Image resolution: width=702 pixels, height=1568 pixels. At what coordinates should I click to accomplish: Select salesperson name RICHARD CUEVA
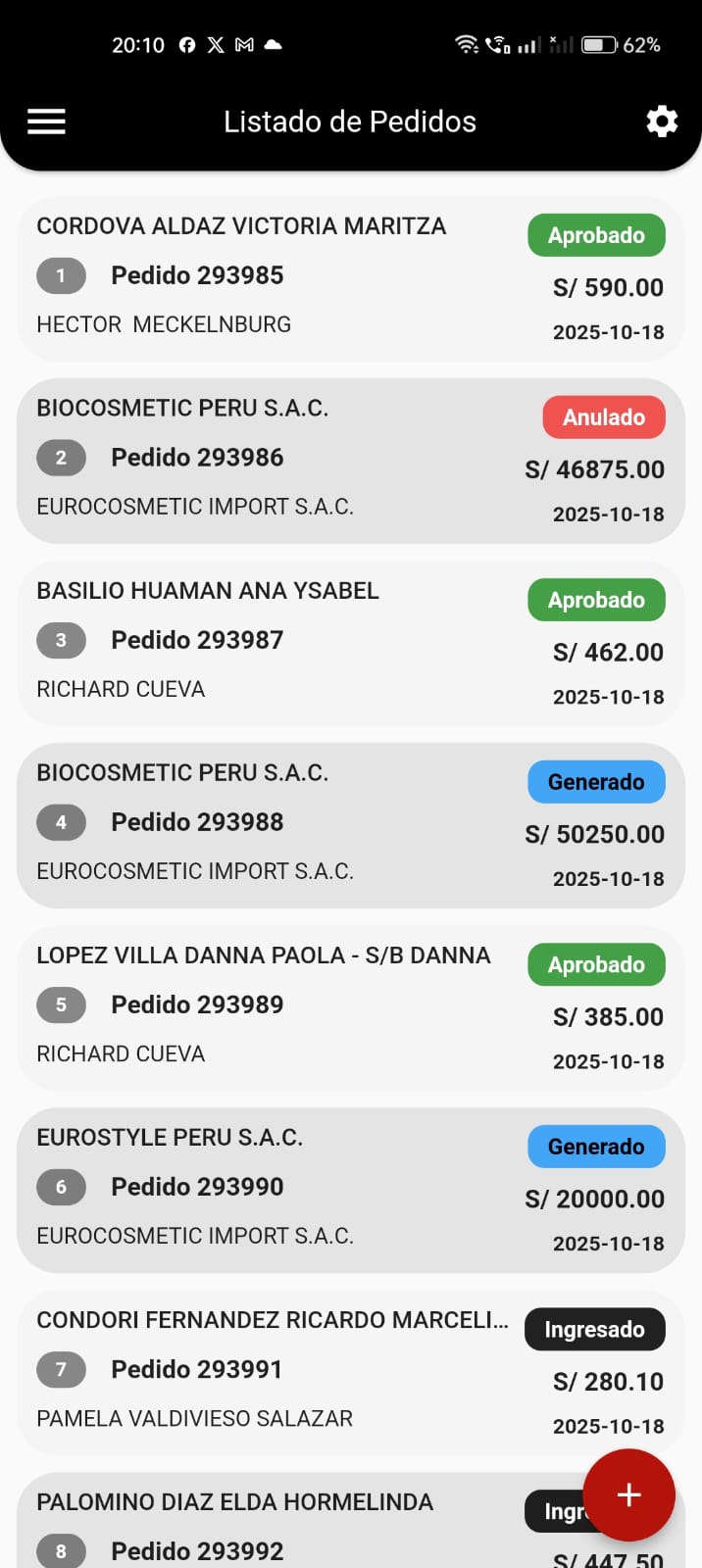[x=121, y=689]
